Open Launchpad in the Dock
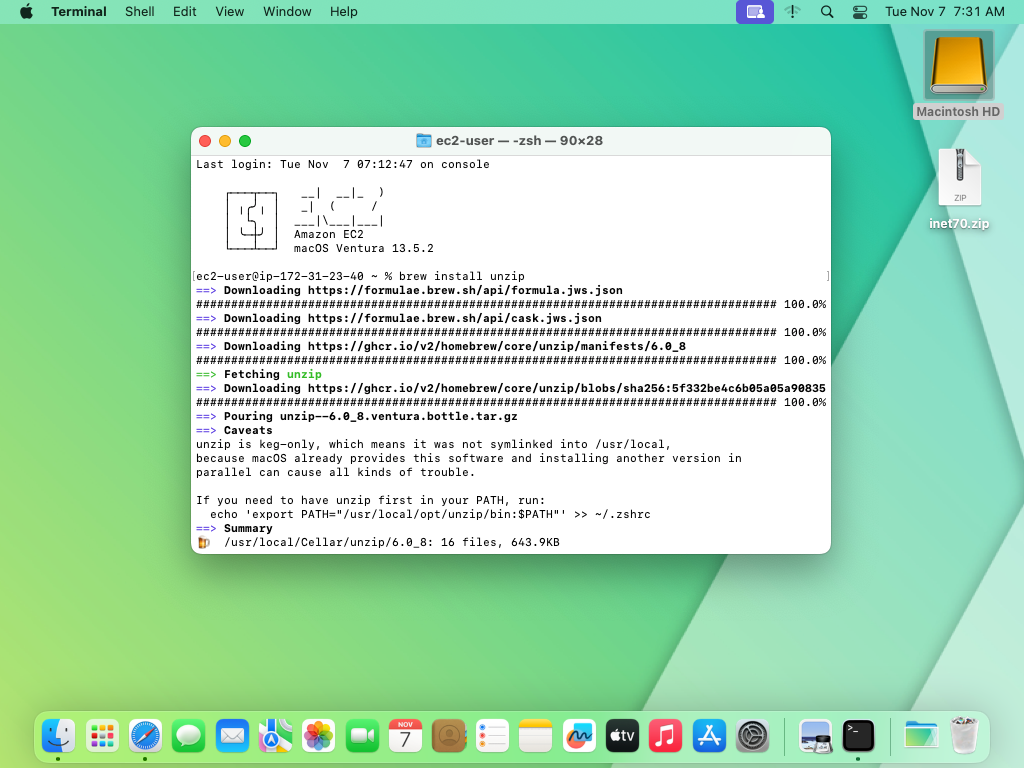Image resolution: width=1024 pixels, height=768 pixels. point(102,735)
